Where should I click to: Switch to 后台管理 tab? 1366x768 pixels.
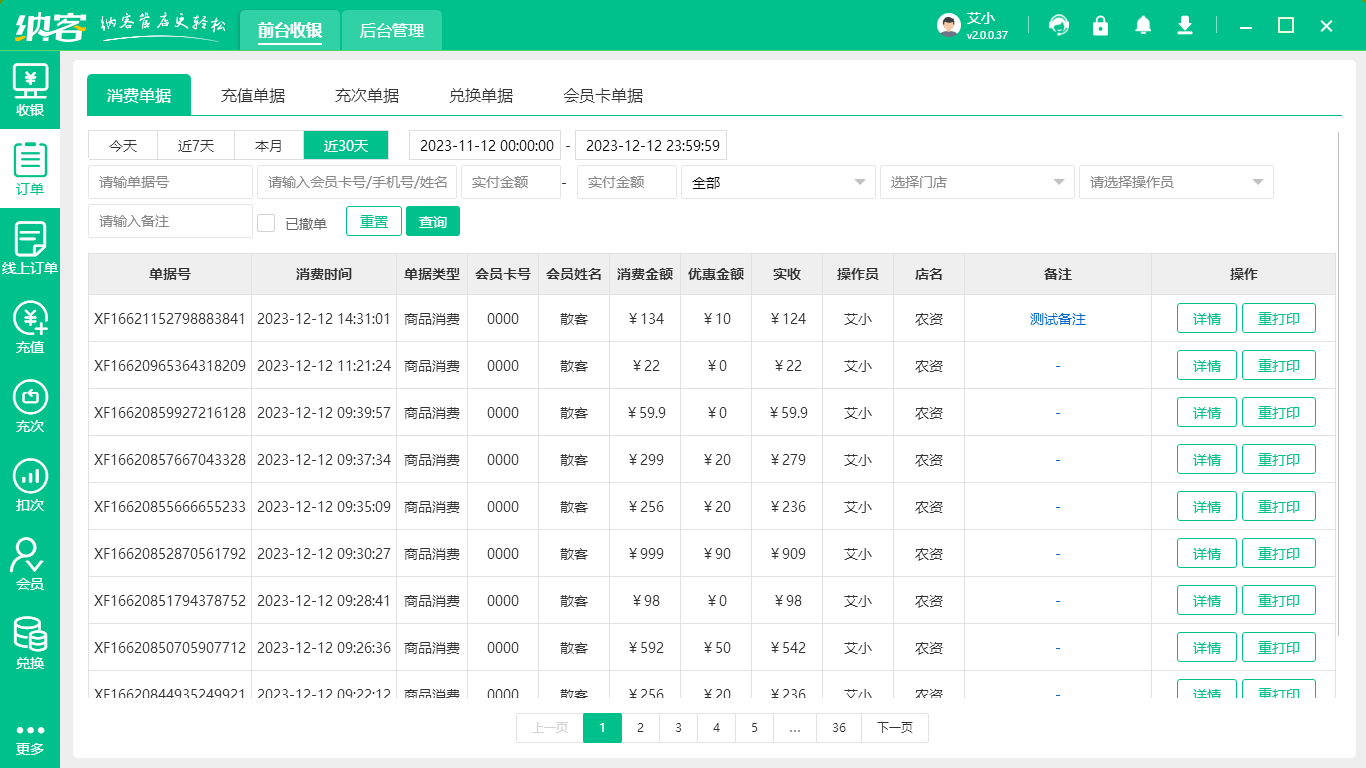(x=392, y=30)
